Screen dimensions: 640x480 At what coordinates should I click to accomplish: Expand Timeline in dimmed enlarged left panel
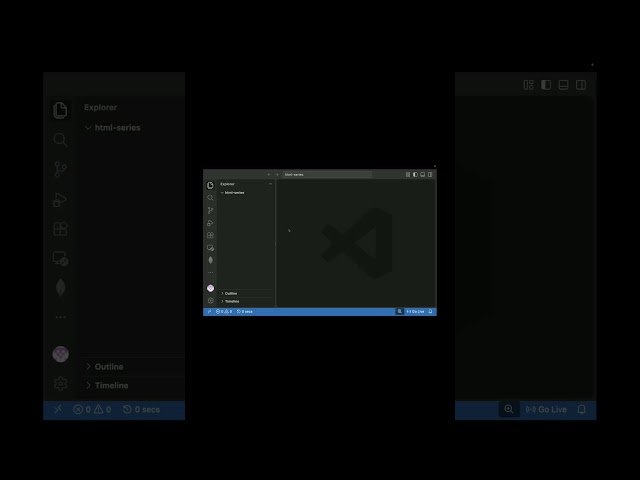click(107, 385)
